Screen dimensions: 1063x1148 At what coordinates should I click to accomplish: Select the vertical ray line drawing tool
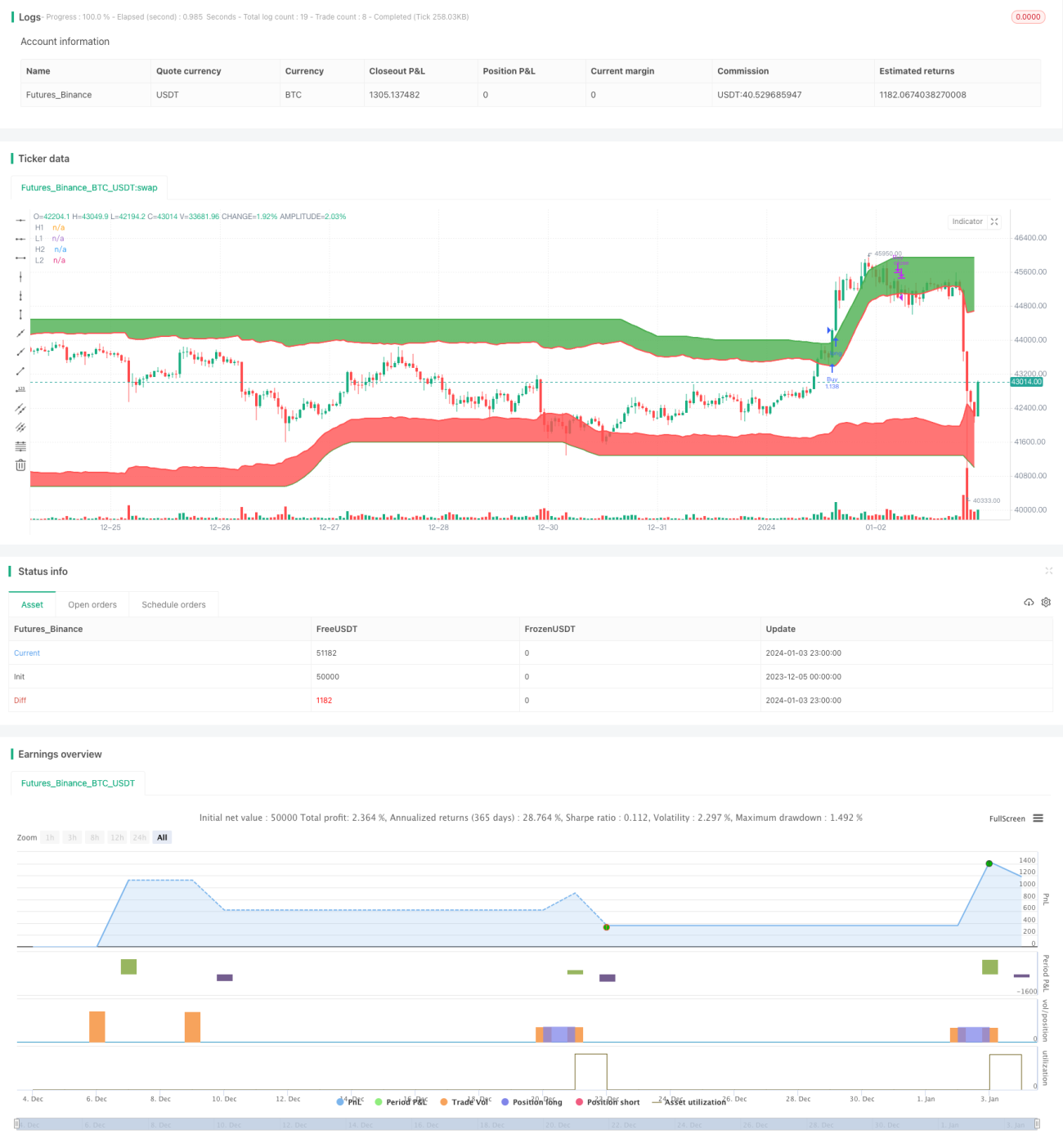[20, 295]
